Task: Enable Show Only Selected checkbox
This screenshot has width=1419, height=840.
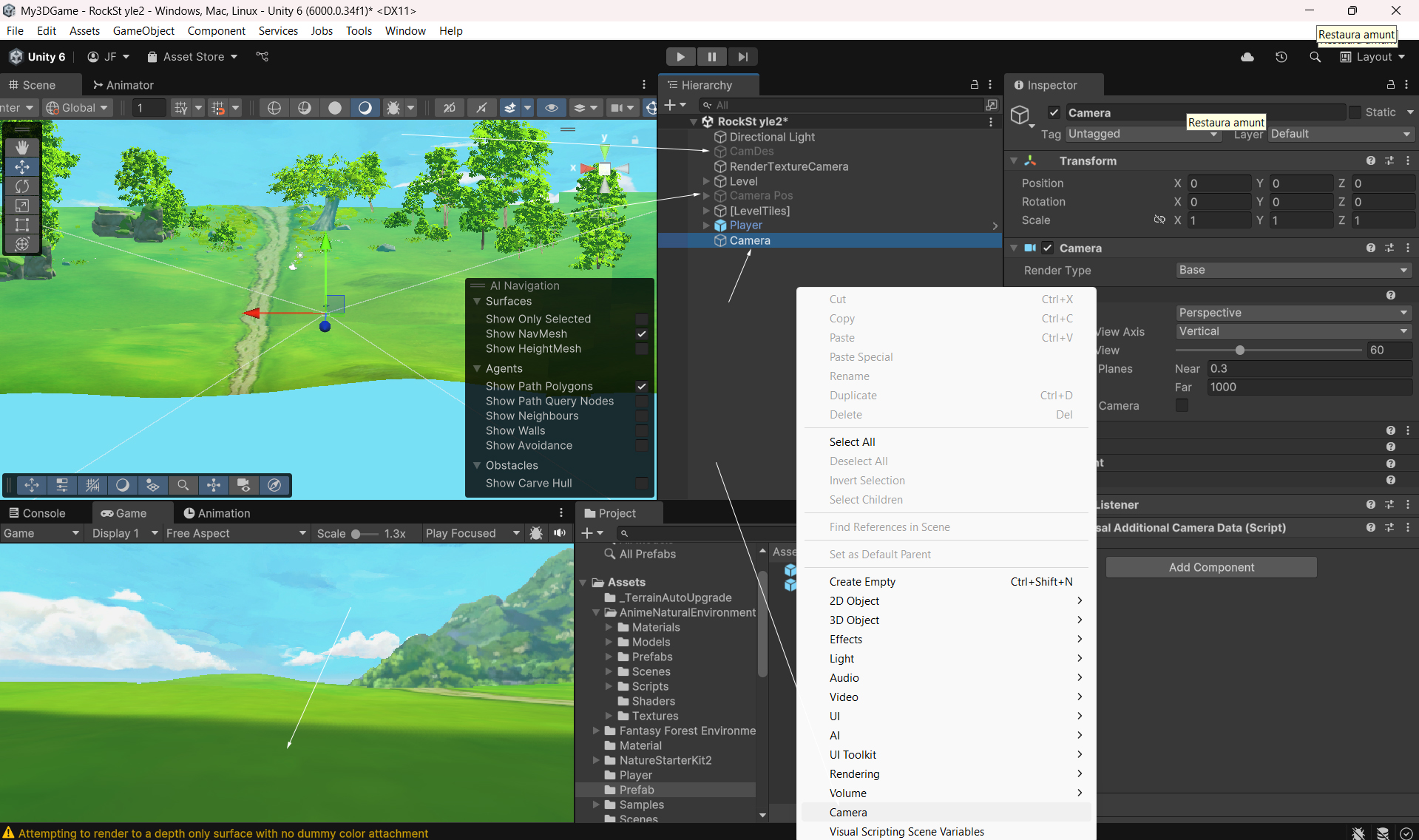Action: tap(642, 319)
